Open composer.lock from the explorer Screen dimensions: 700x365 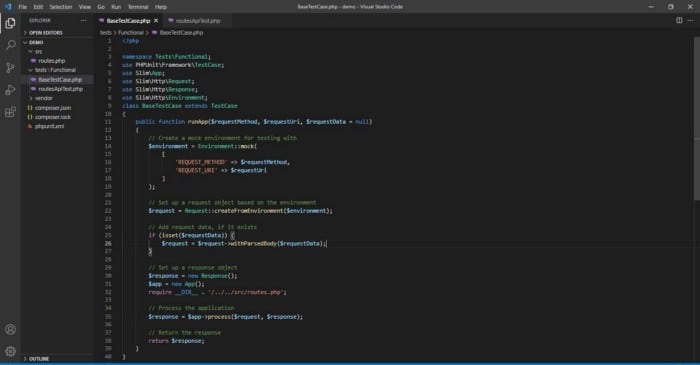pos(53,117)
